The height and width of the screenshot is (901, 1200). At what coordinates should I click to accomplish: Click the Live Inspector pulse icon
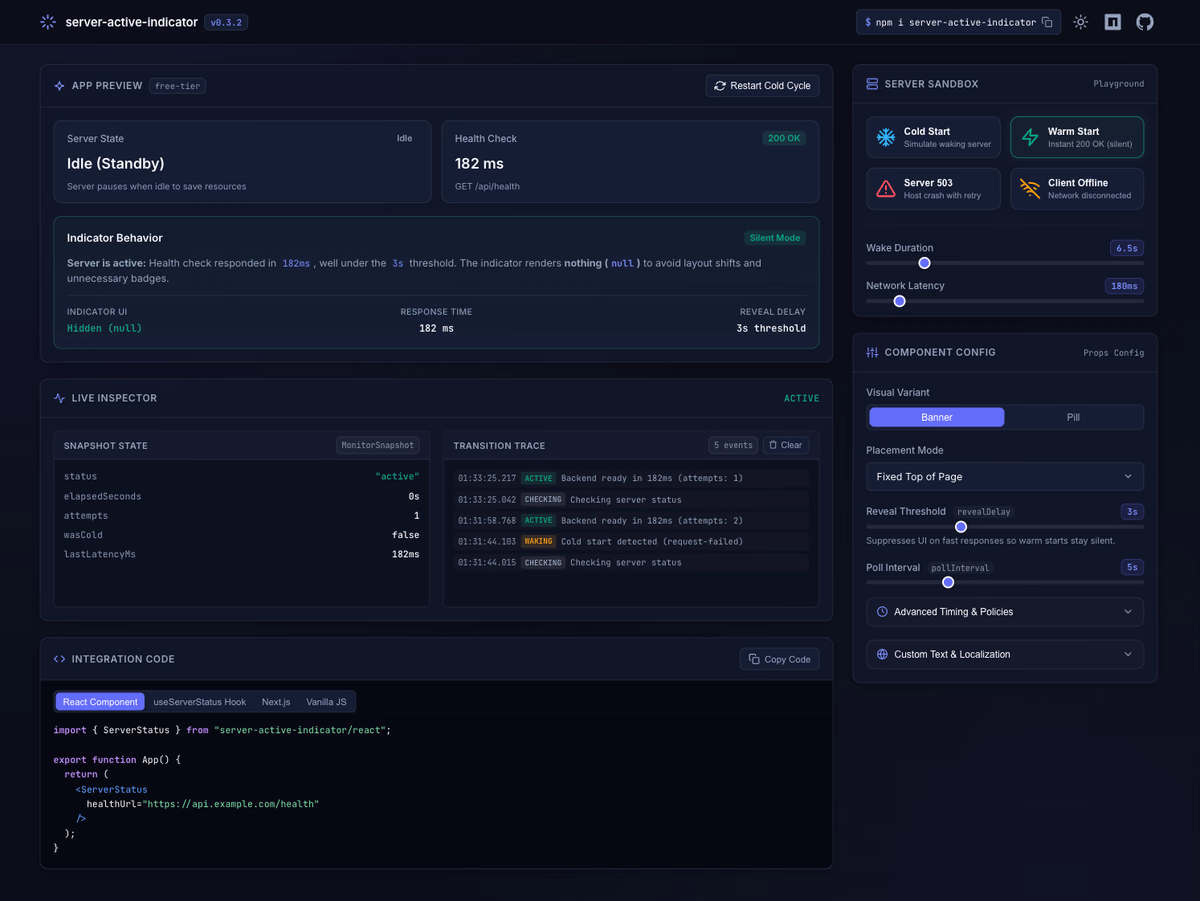60,398
